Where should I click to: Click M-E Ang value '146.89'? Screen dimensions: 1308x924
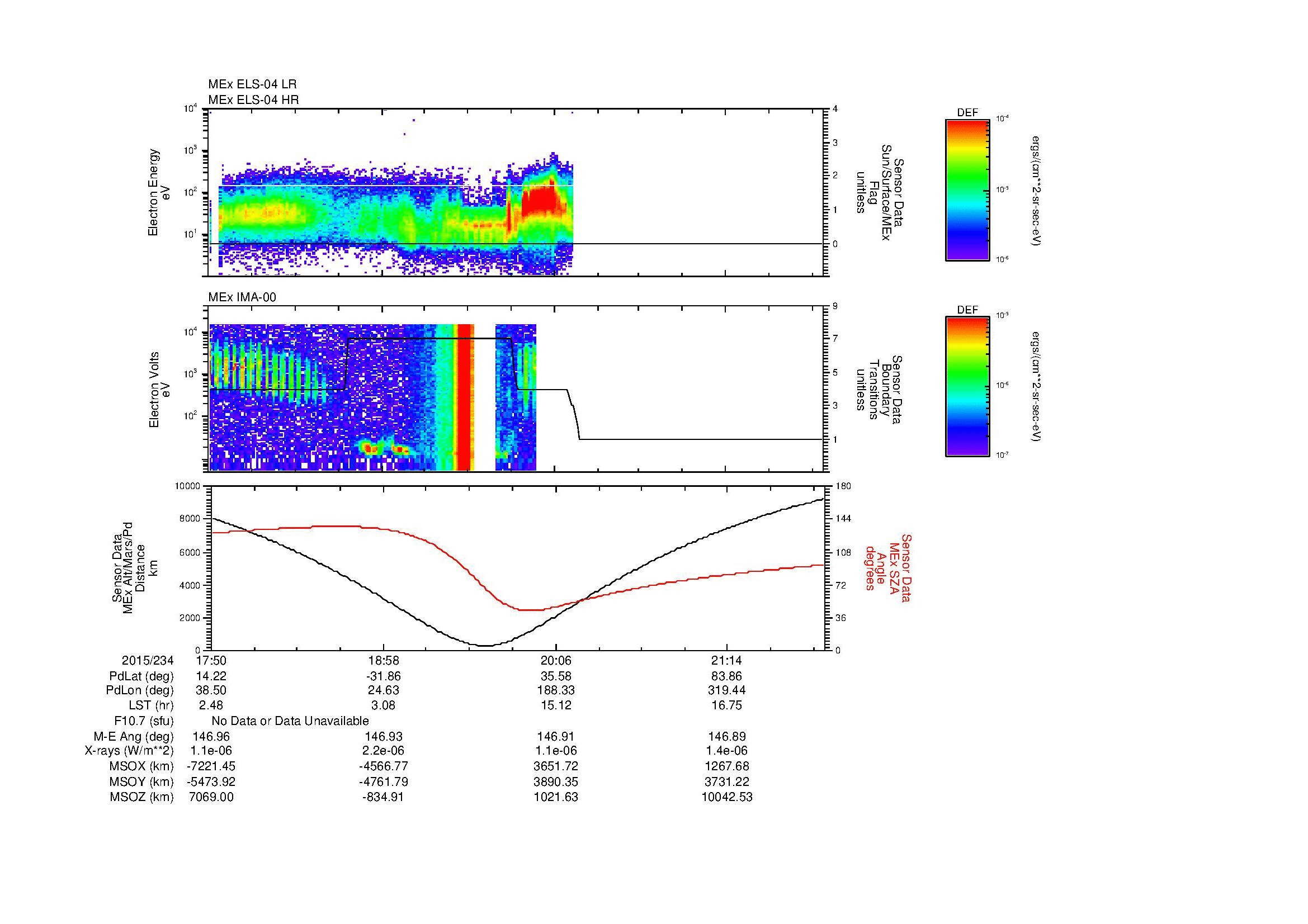point(727,737)
